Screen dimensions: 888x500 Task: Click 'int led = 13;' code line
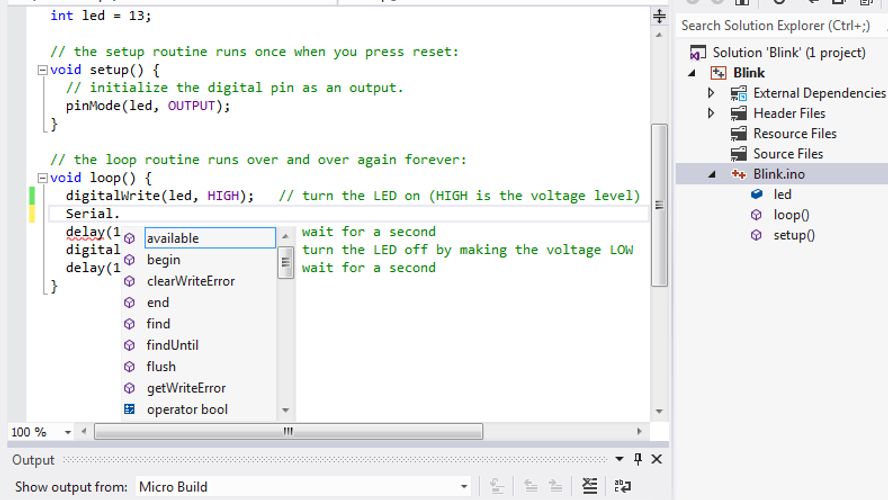pyautogui.click(x=100, y=16)
